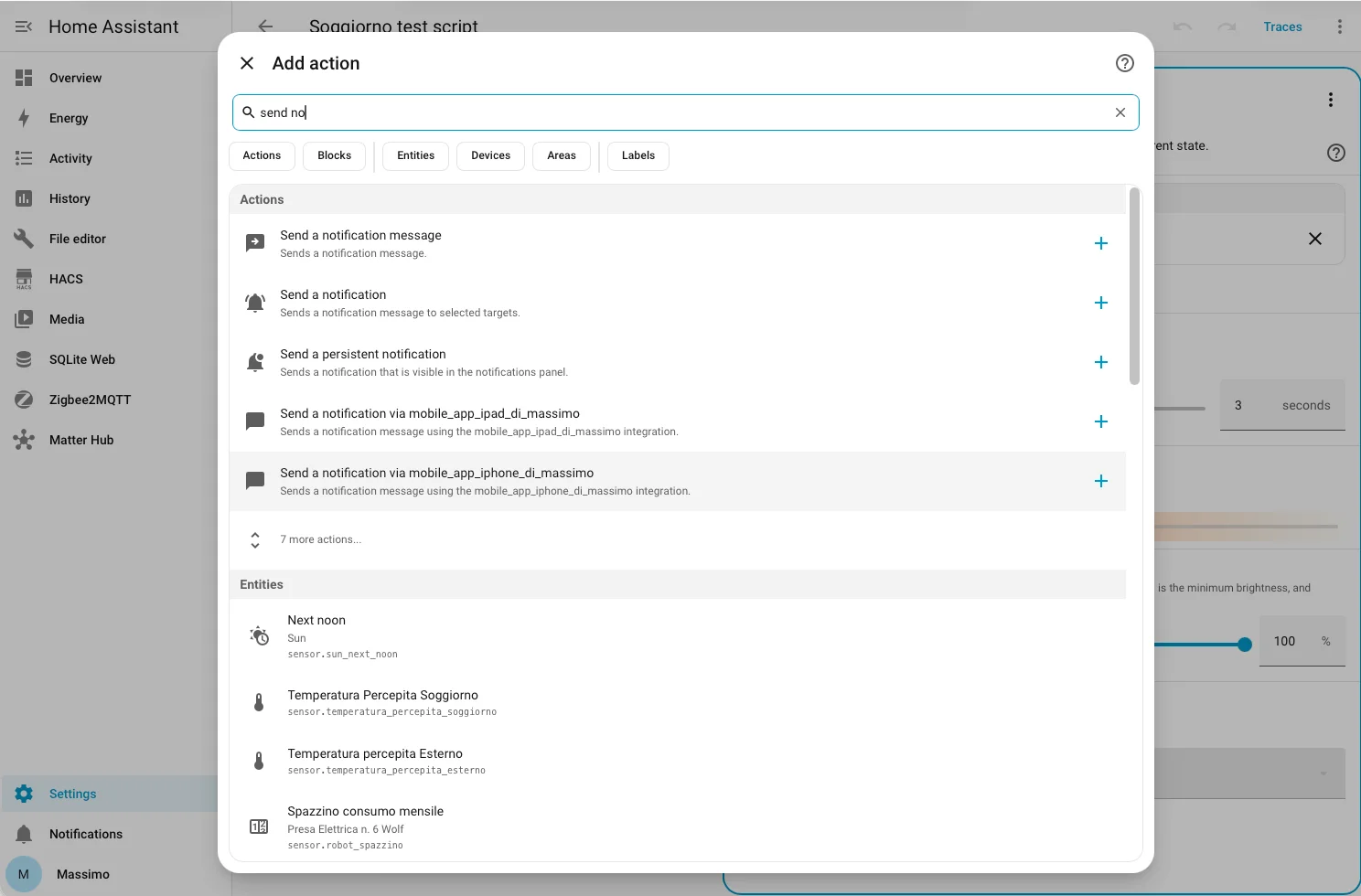This screenshot has width=1361, height=896.
Task: Open SQLite Web in sidebar
Action: point(109,359)
